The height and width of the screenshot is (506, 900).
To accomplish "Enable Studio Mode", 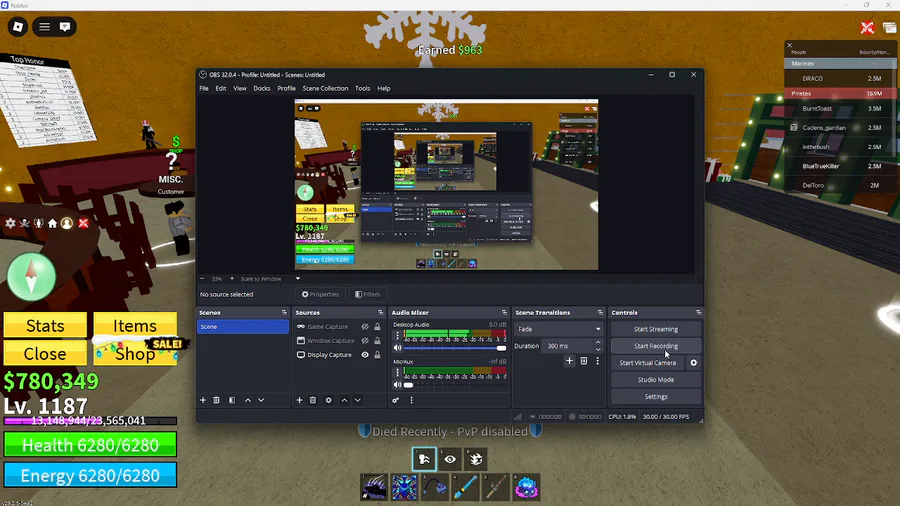I will click(655, 380).
